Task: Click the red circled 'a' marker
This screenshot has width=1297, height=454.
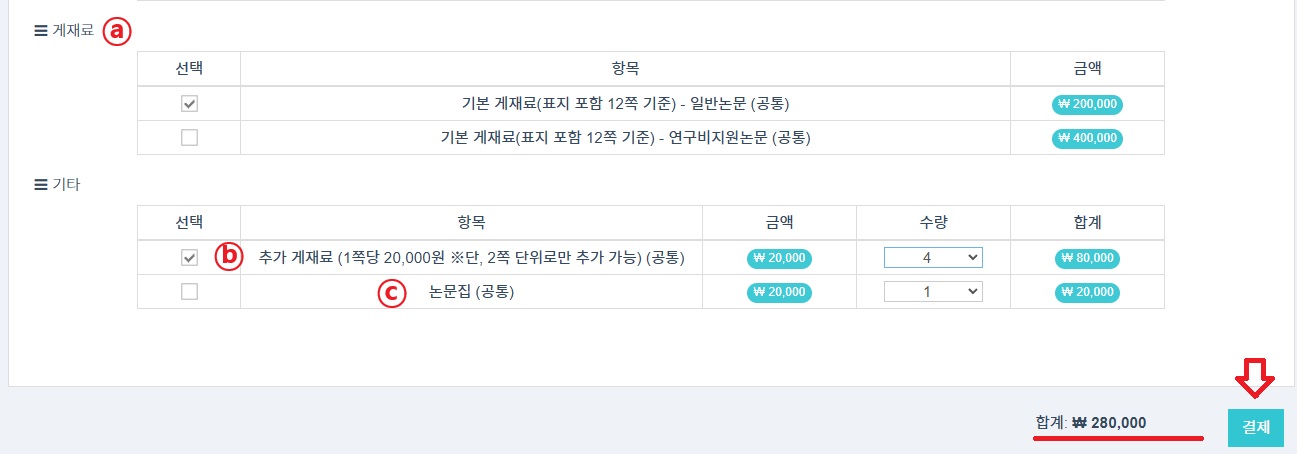Action: 119,31
